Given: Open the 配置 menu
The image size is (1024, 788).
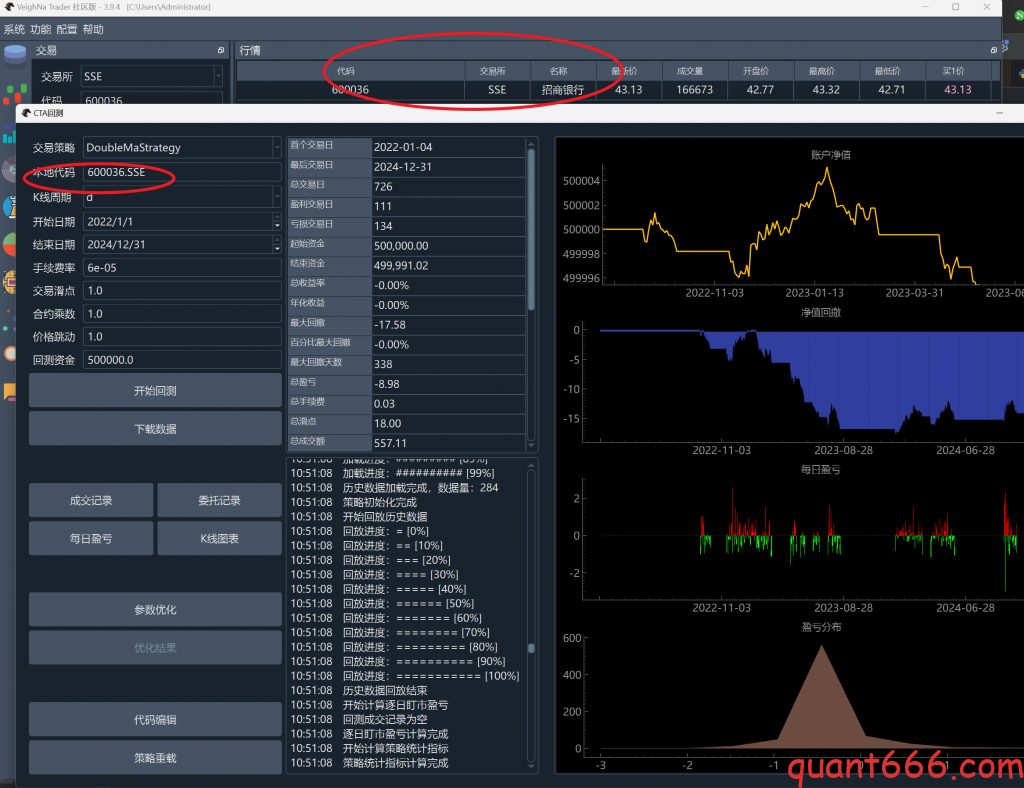Looking at the screenshot, I should pos(67,29).
